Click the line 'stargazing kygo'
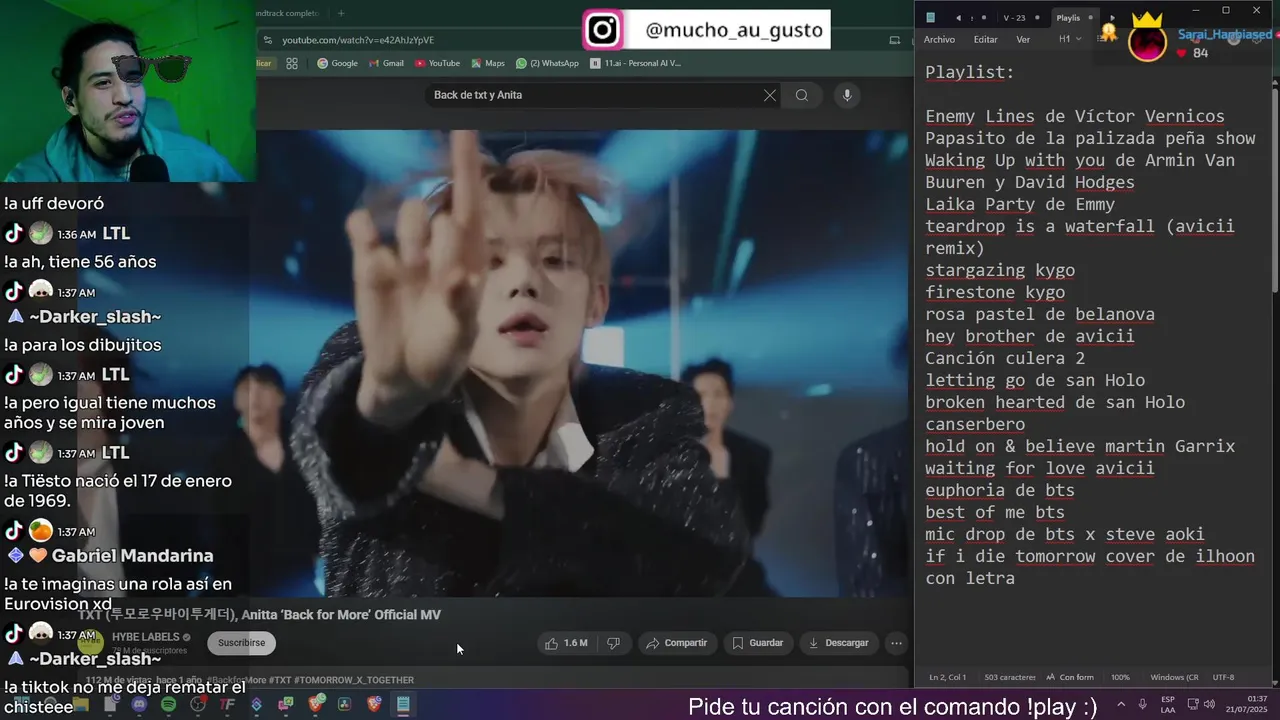Viewport: 1280px width, 720px height. point(1000,270)
